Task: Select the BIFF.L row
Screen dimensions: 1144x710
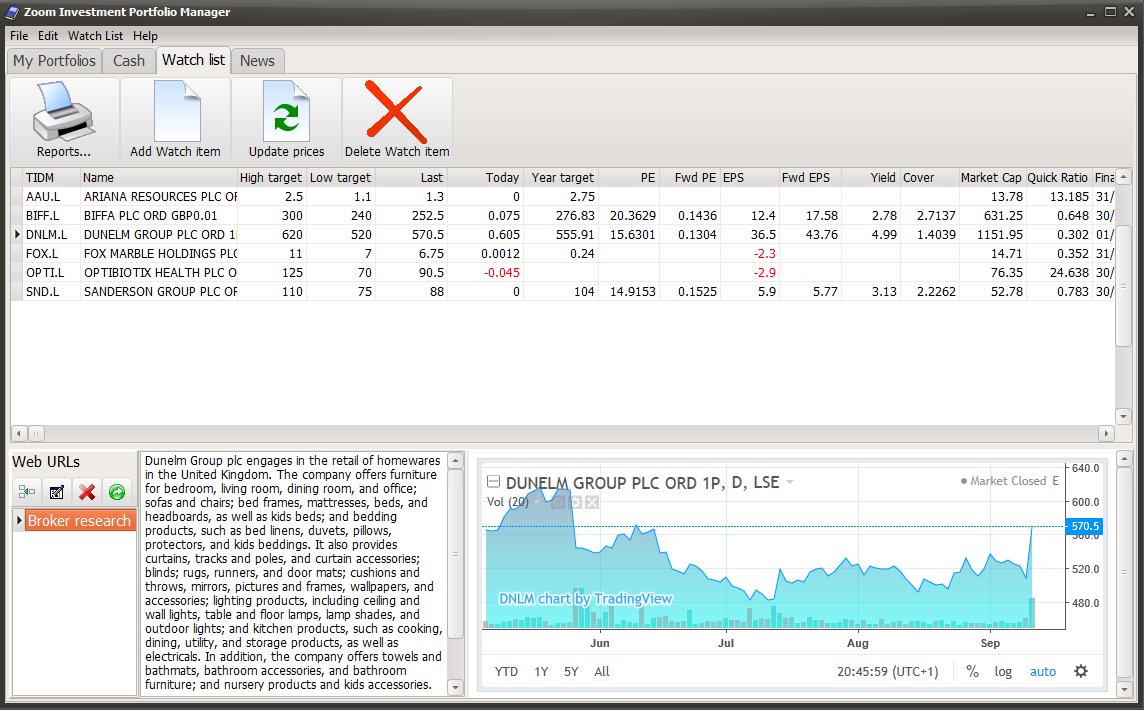Action: click(x=563, y=215)
